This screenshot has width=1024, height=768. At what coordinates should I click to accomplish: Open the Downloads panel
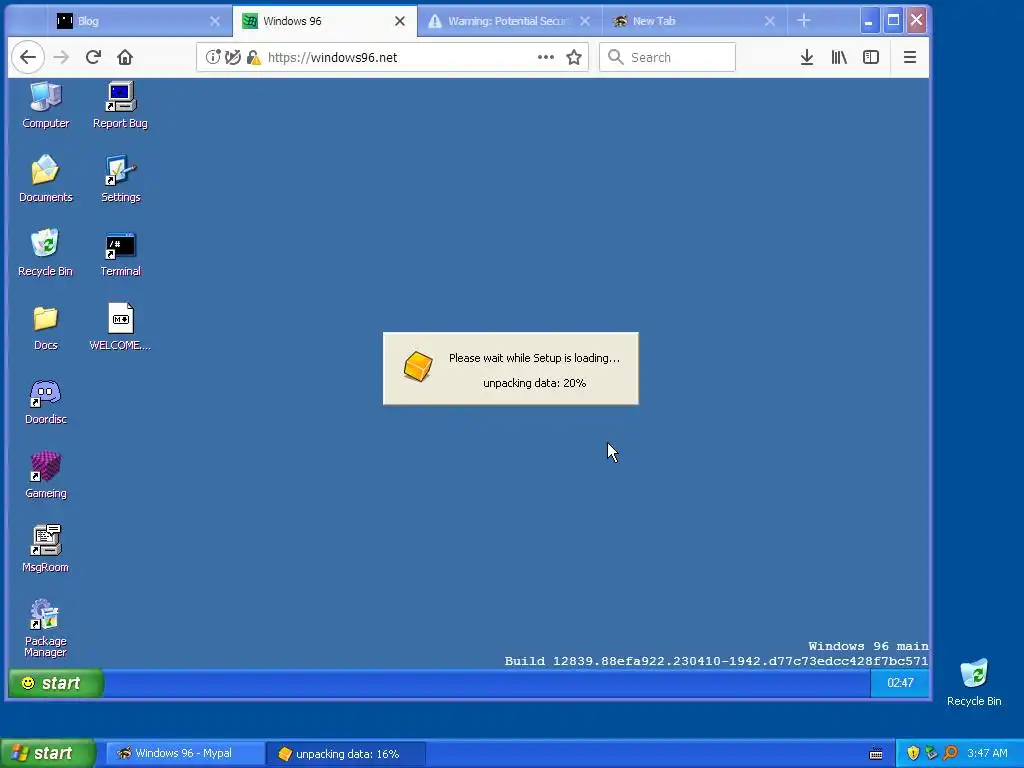click(807, 57)
